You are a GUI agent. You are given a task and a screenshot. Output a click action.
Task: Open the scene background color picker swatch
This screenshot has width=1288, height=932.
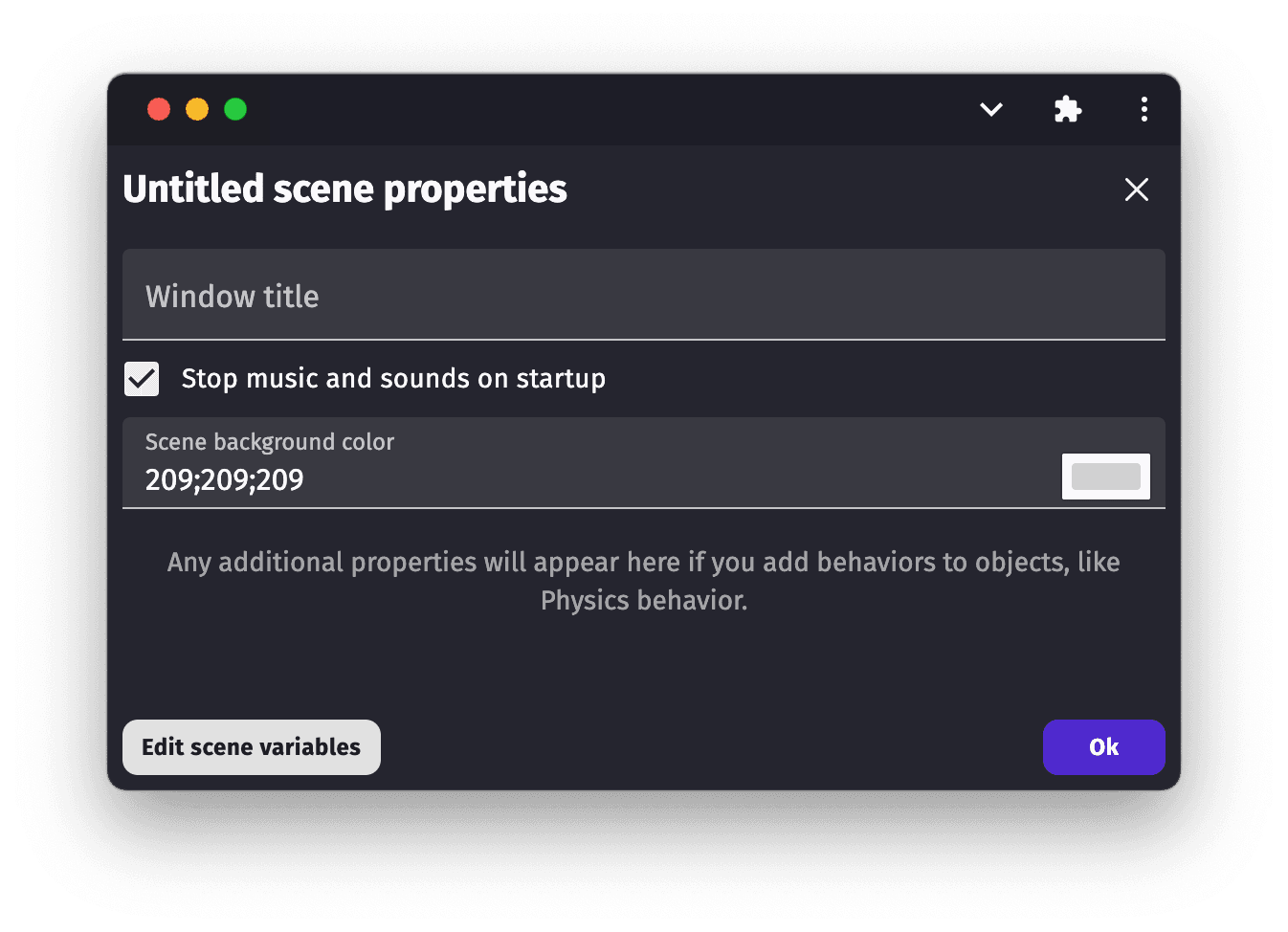(x=1105, y=477)
